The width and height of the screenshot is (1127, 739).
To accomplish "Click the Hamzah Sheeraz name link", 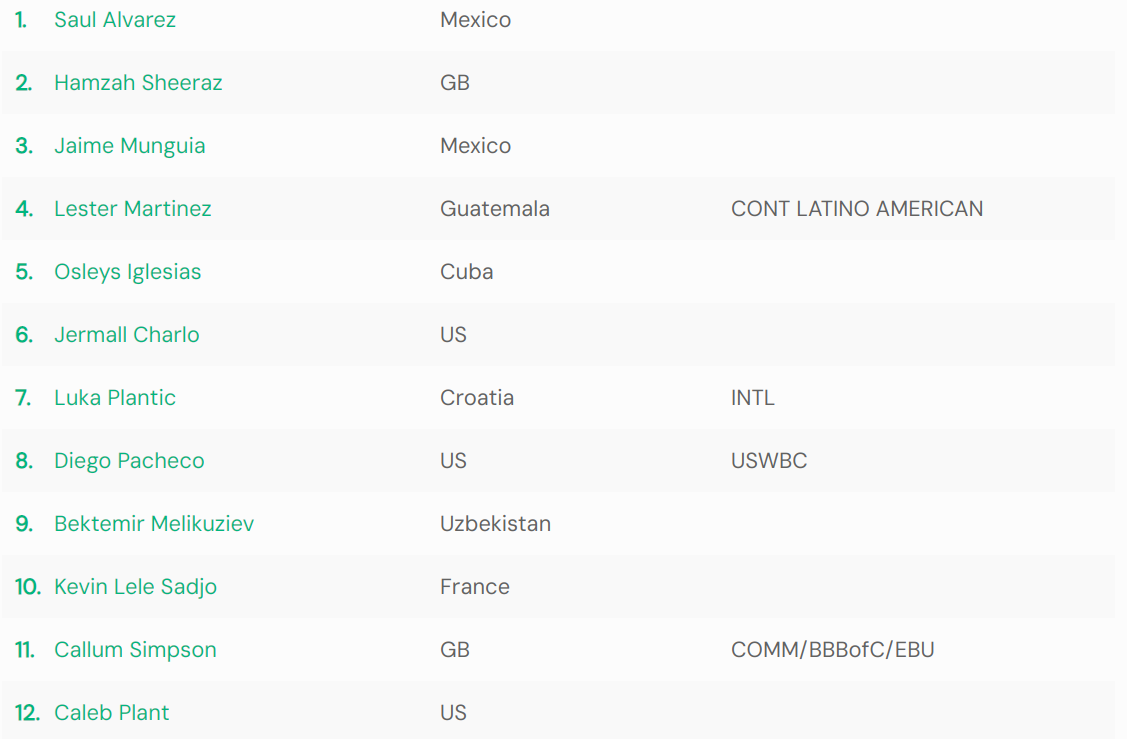I will pyautogui.click(x=138, y=83).
